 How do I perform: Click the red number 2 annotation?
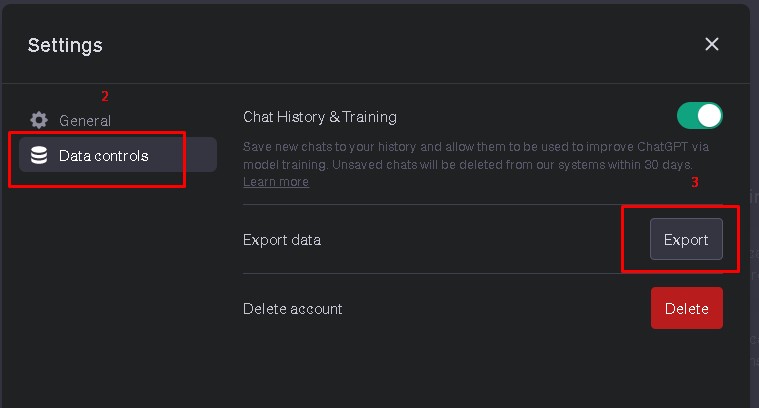click(x=105, y=97)
